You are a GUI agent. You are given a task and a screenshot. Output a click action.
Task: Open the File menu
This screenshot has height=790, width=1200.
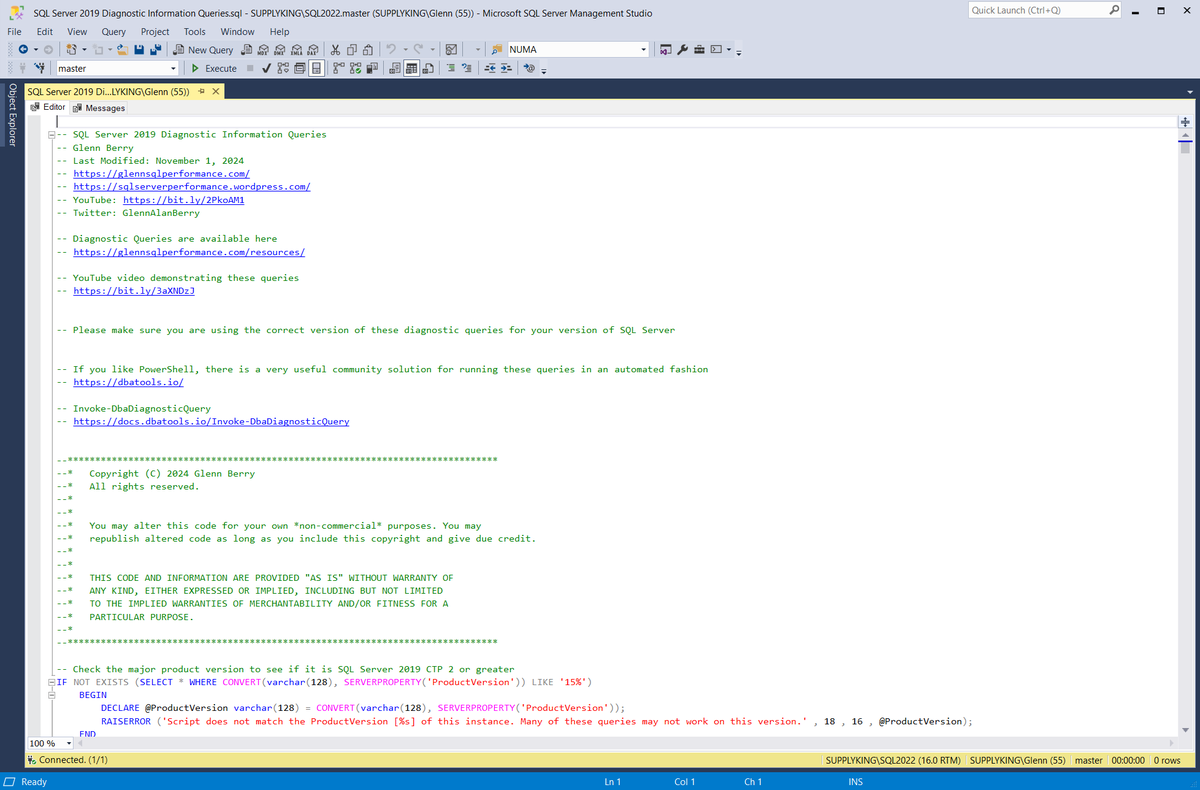click(x=16, y=31)
